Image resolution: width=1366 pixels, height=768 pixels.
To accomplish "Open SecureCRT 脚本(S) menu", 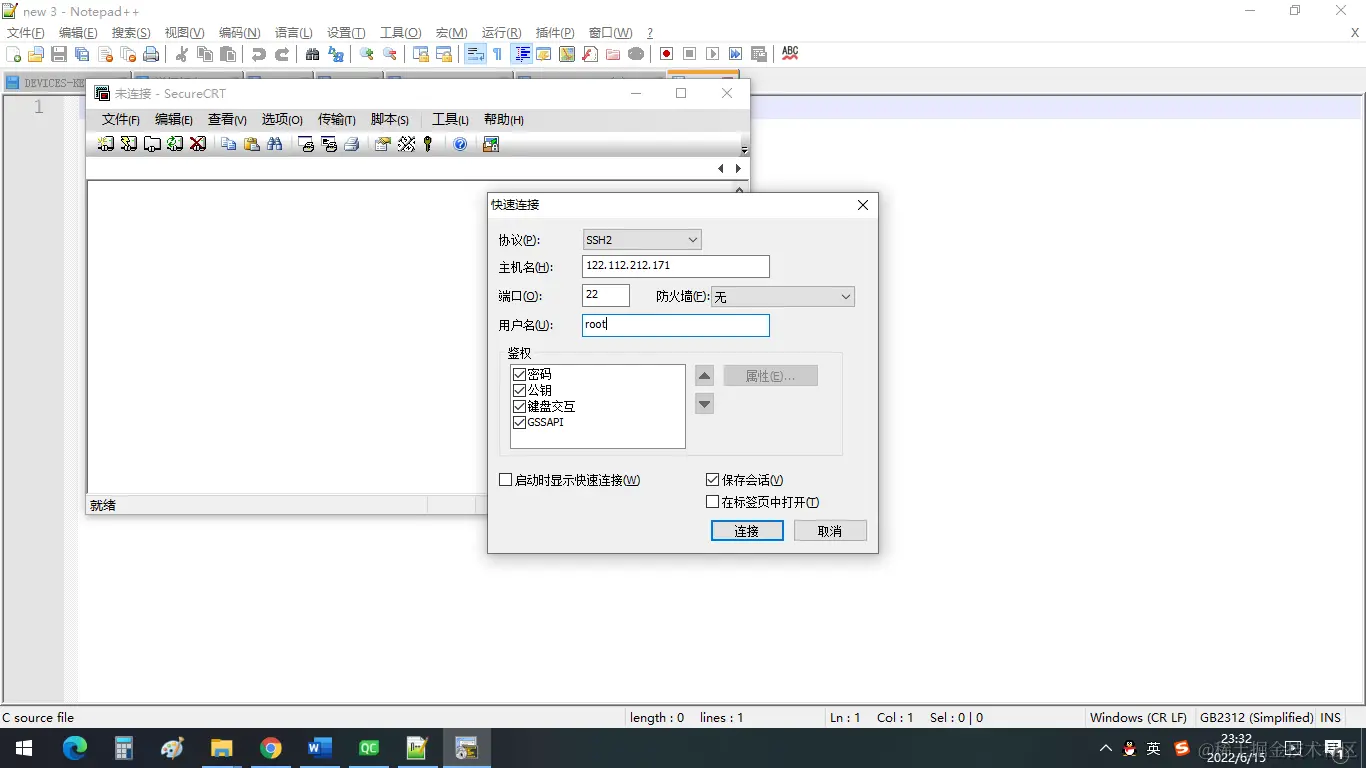I will click(x=390, y=119).
